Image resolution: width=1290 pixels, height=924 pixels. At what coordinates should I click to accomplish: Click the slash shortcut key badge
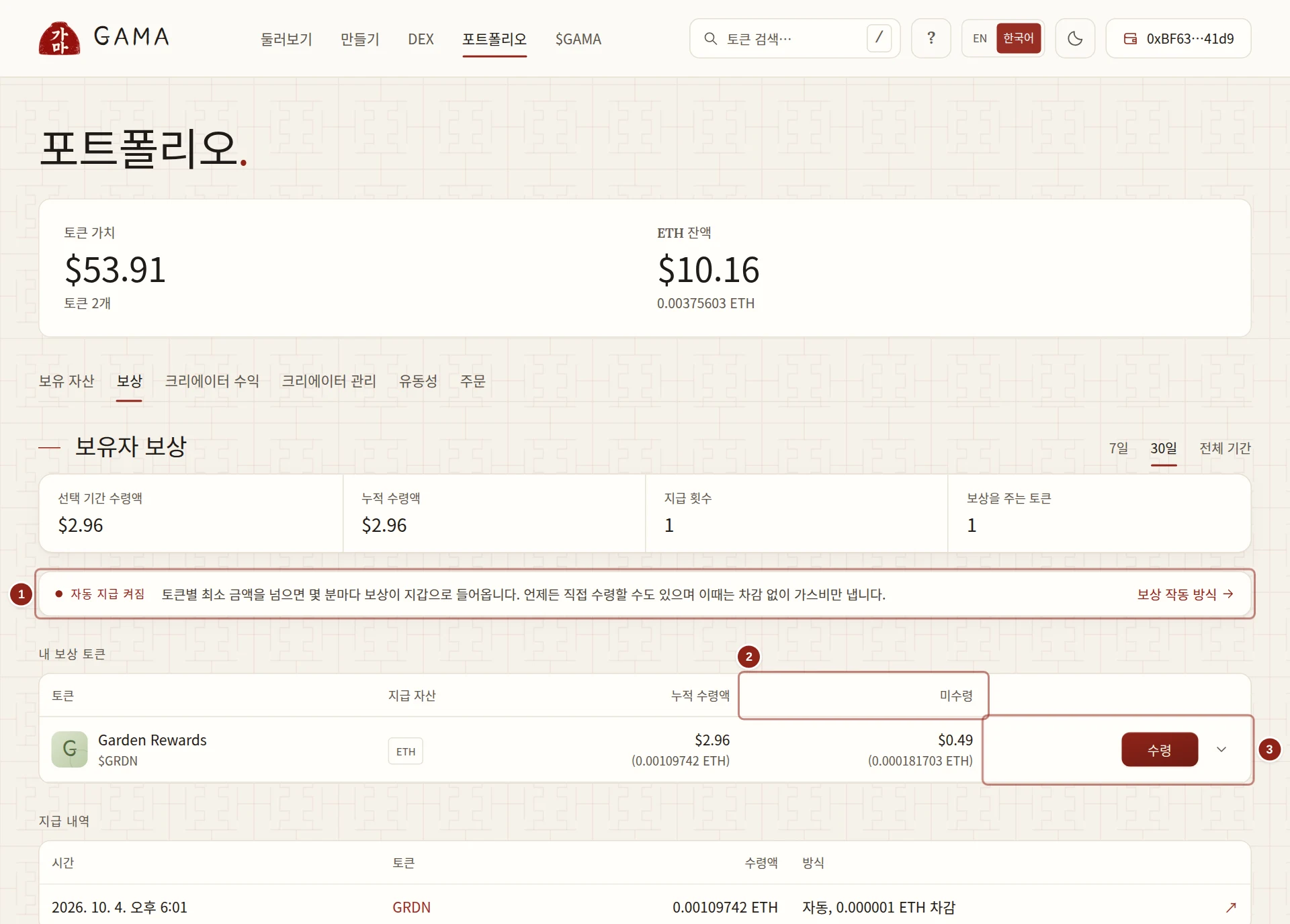[x=879, y=38]
